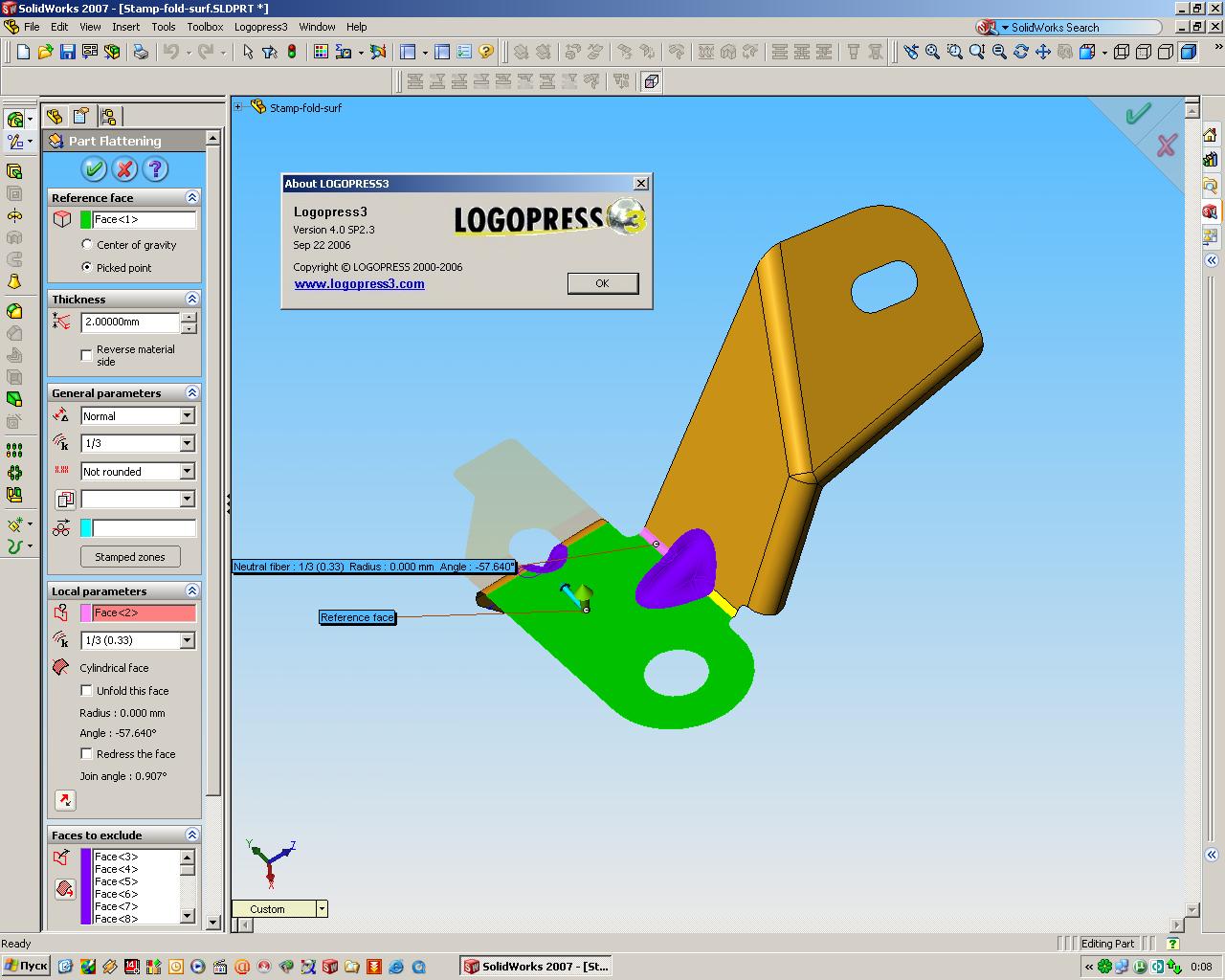The height and width of the screenshot is (980, 1225).
Task: Click the New document icon
Action: coord(23,52)
